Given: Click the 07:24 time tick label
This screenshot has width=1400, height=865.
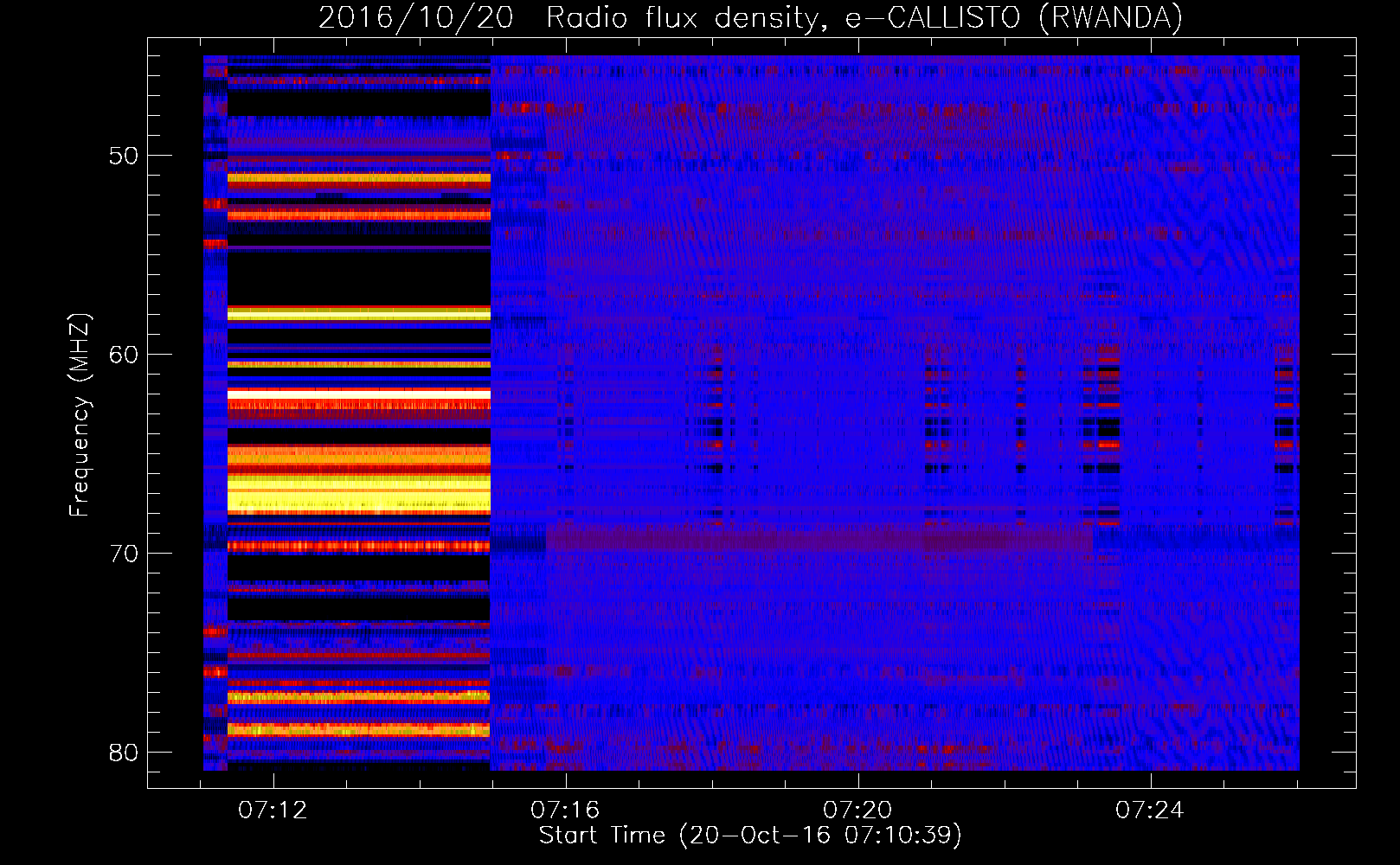Looking at the screenshot, I should tap(1149, 810).
